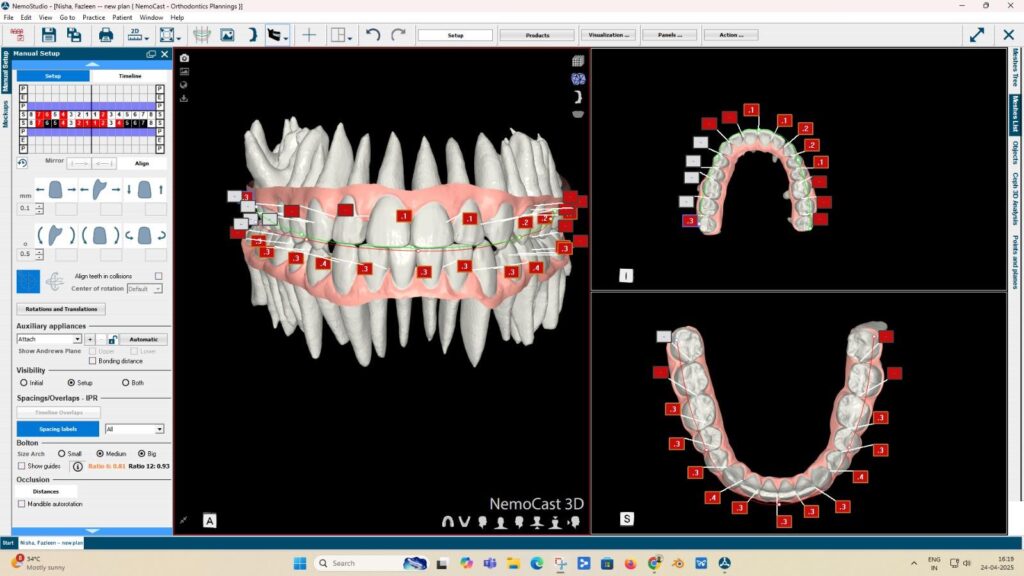Click the tooth spin rotation arrows icon
Image resolution: width=1024 pixels, height=576 pixels.
tap(144, 234)
